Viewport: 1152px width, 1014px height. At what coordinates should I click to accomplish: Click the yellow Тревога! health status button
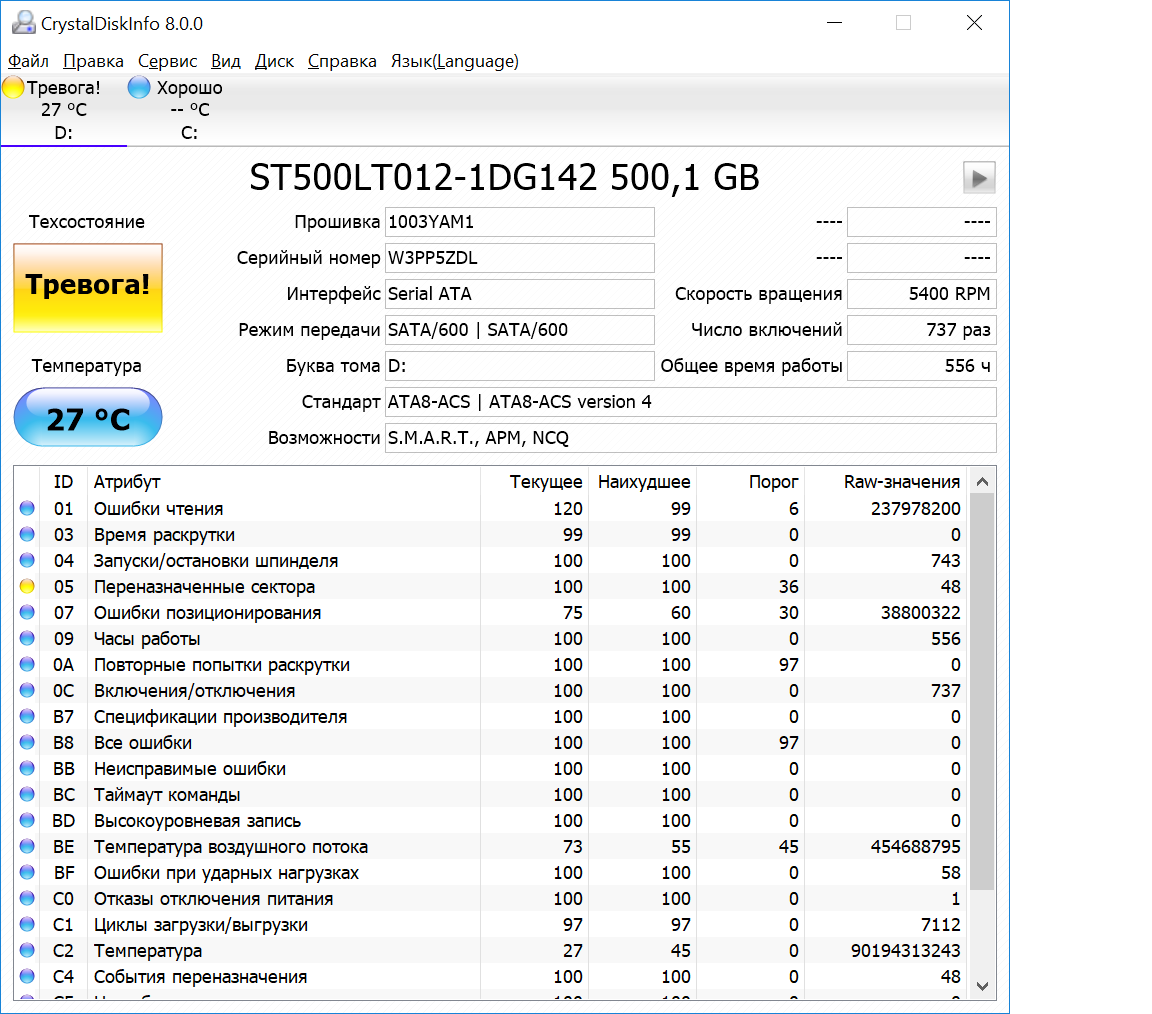click(88, 287)
